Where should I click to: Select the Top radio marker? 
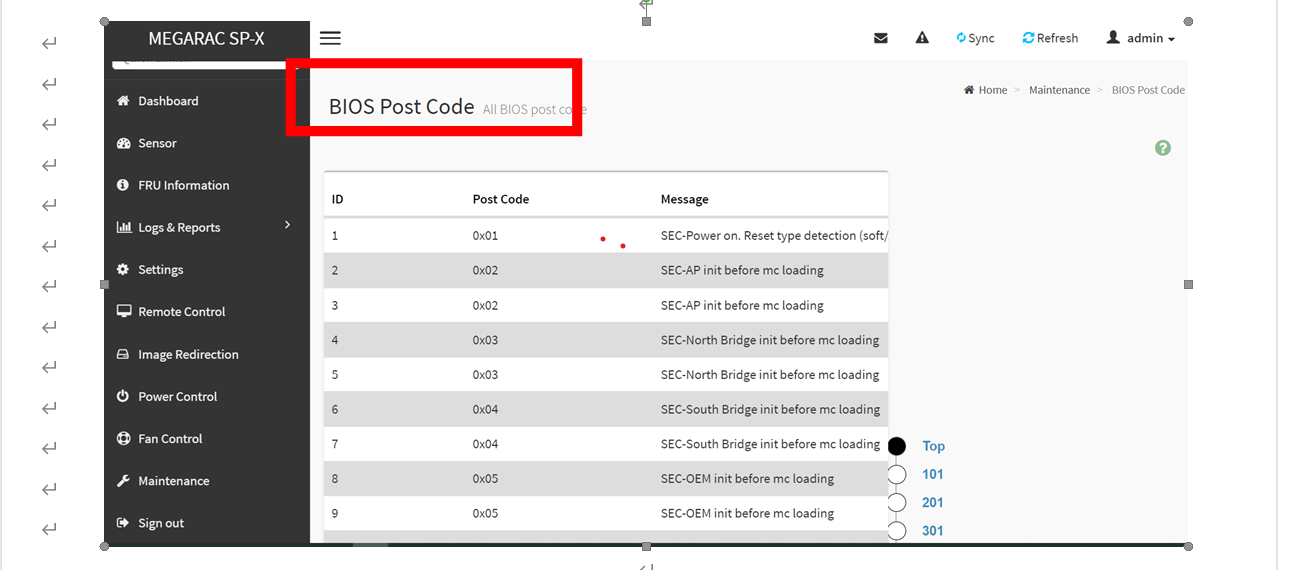pyautogui.click(x=897, y=446)
